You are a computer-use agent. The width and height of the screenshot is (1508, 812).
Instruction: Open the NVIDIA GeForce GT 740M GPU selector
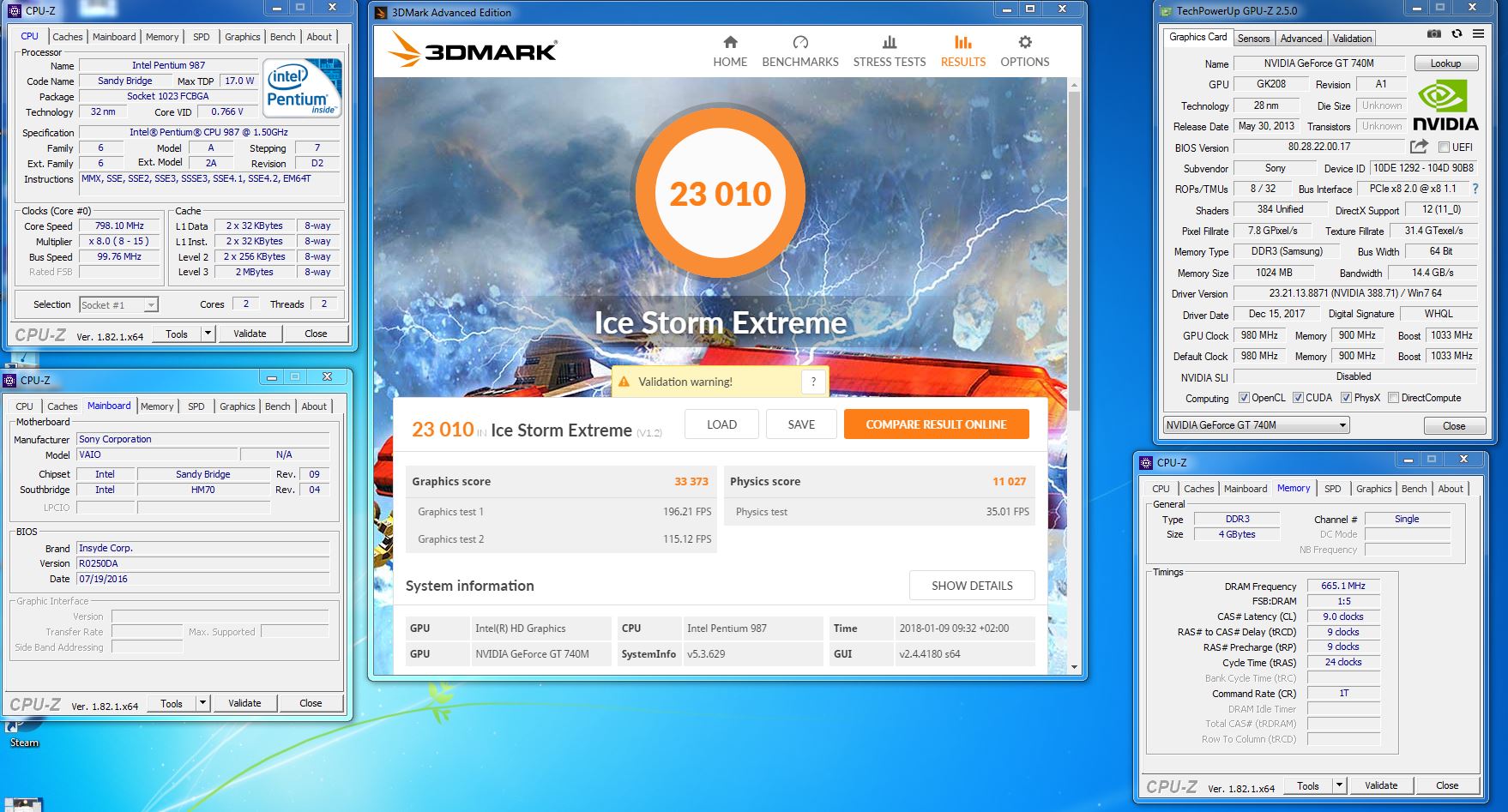click(1256, 425)
